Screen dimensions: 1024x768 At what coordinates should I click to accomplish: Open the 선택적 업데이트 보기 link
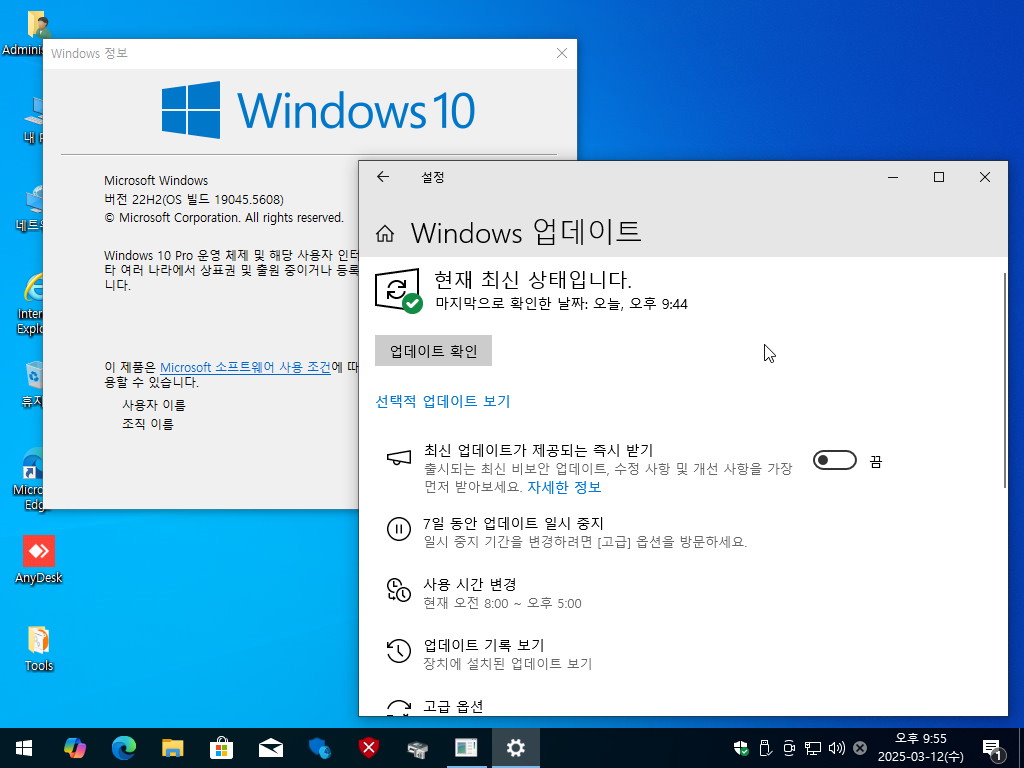tap(442, 401)
